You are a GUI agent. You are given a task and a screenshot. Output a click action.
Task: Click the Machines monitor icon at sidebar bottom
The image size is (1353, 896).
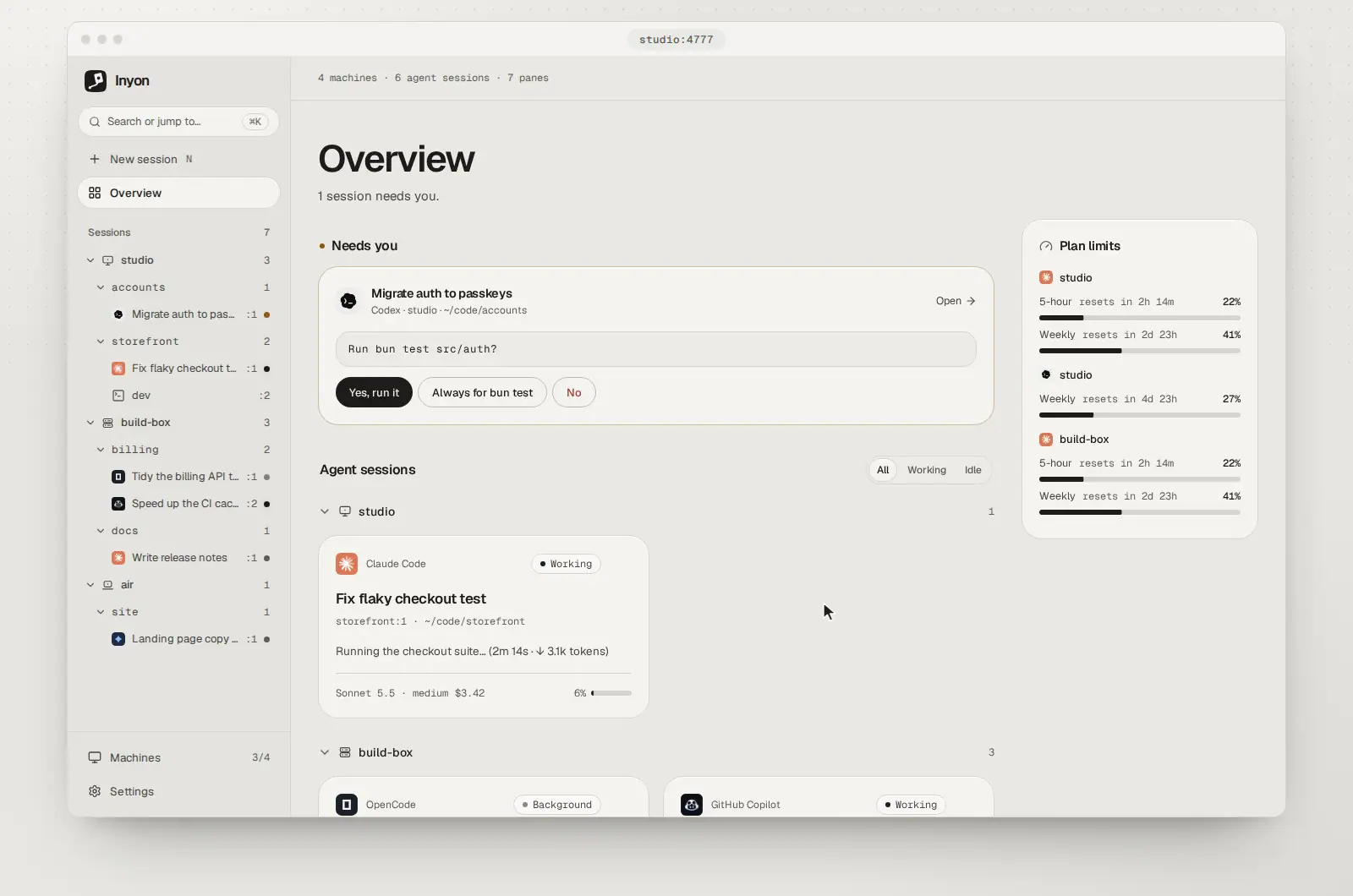pyautogui.click(x=95, y=757)
